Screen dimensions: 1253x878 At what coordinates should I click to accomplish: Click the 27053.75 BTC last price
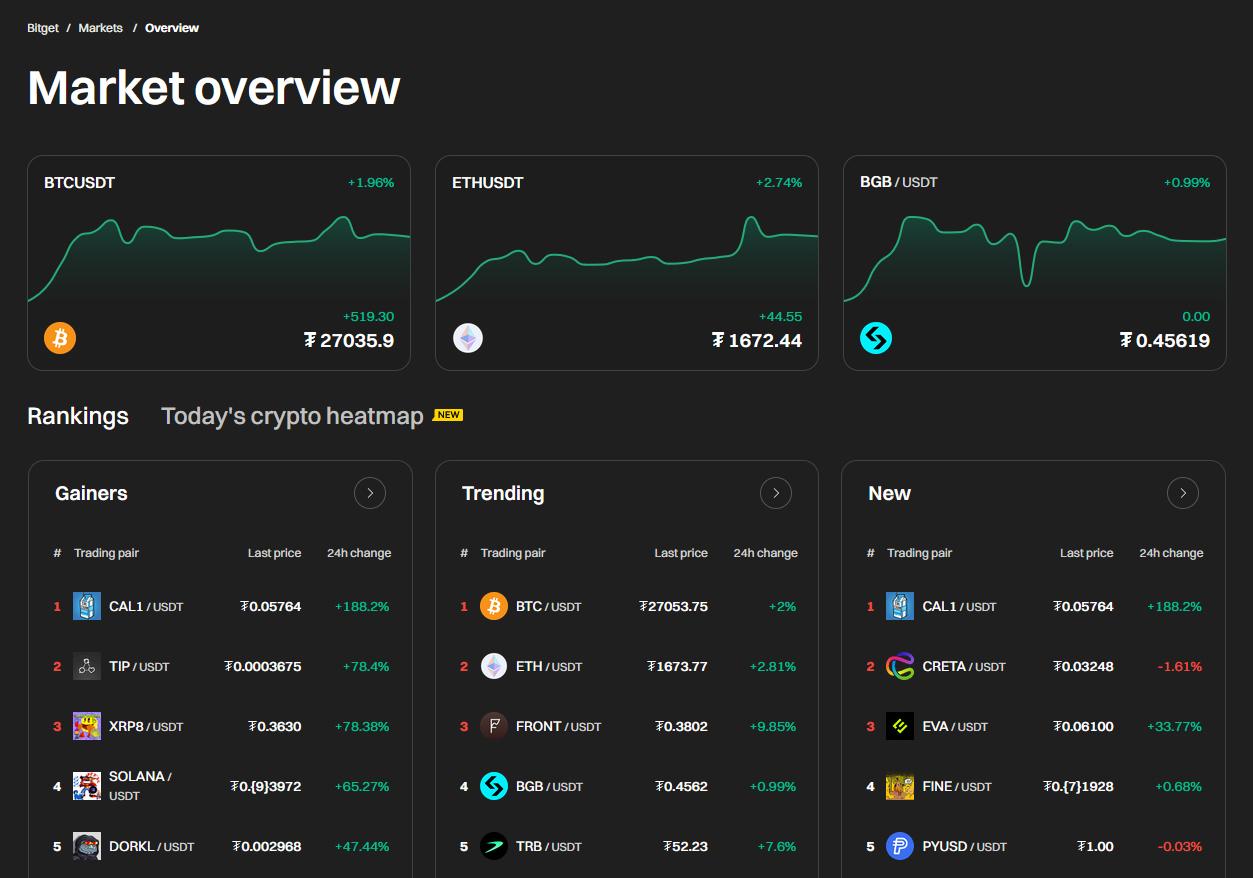pyautogui.click(x=674, y=606)
